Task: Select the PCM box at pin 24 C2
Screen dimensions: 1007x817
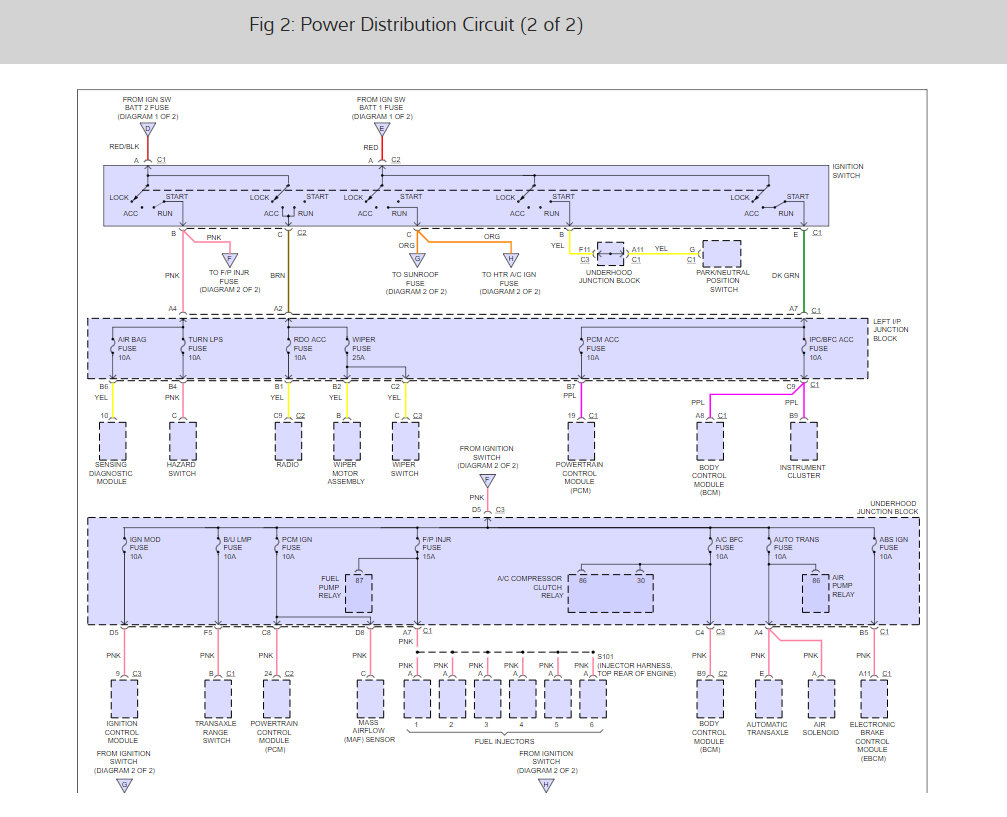Action: [x=277, y=699]
